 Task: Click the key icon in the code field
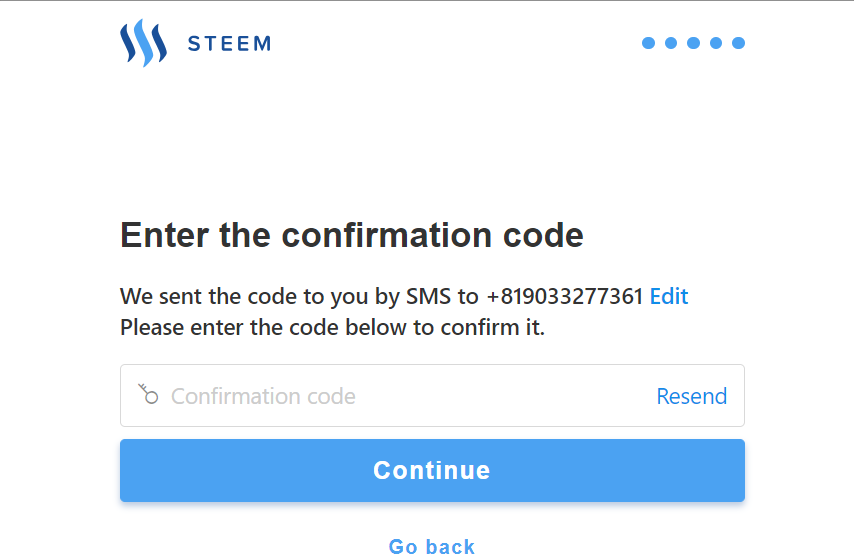point(148,394)
